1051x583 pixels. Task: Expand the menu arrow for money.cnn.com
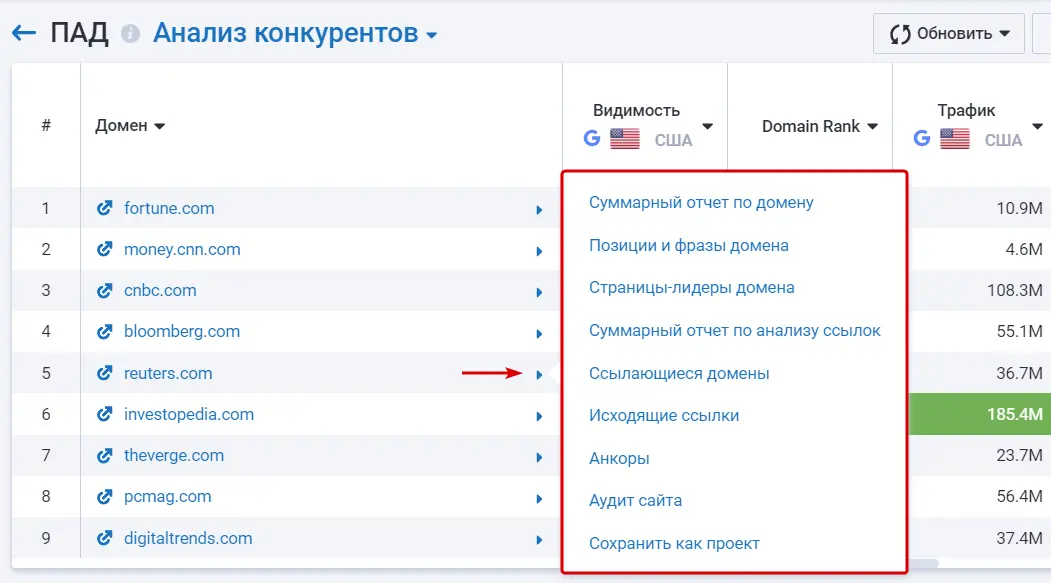[539, 251]
